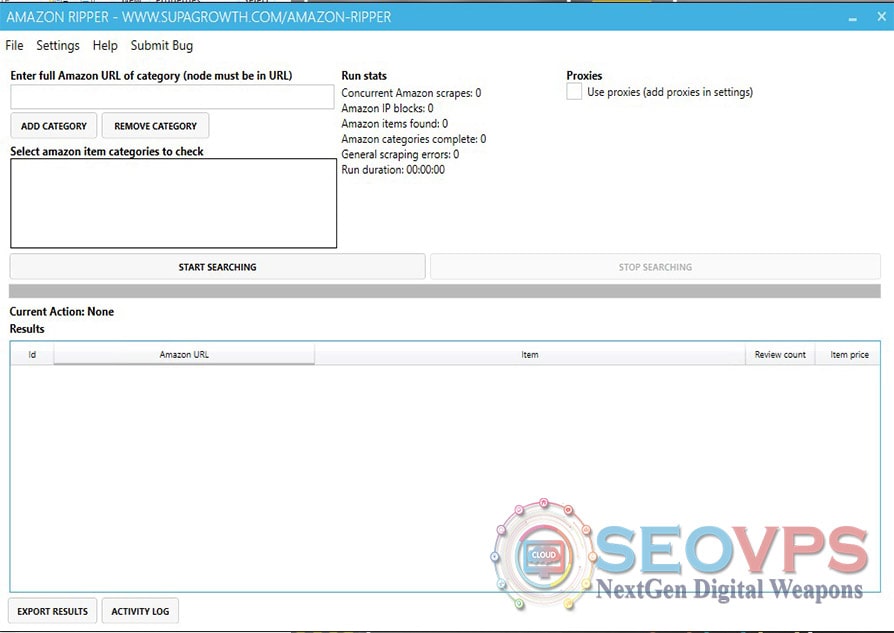Sort results by the Id column header
The width and height of the screenshot is (894, 633).
click(32, 355)
